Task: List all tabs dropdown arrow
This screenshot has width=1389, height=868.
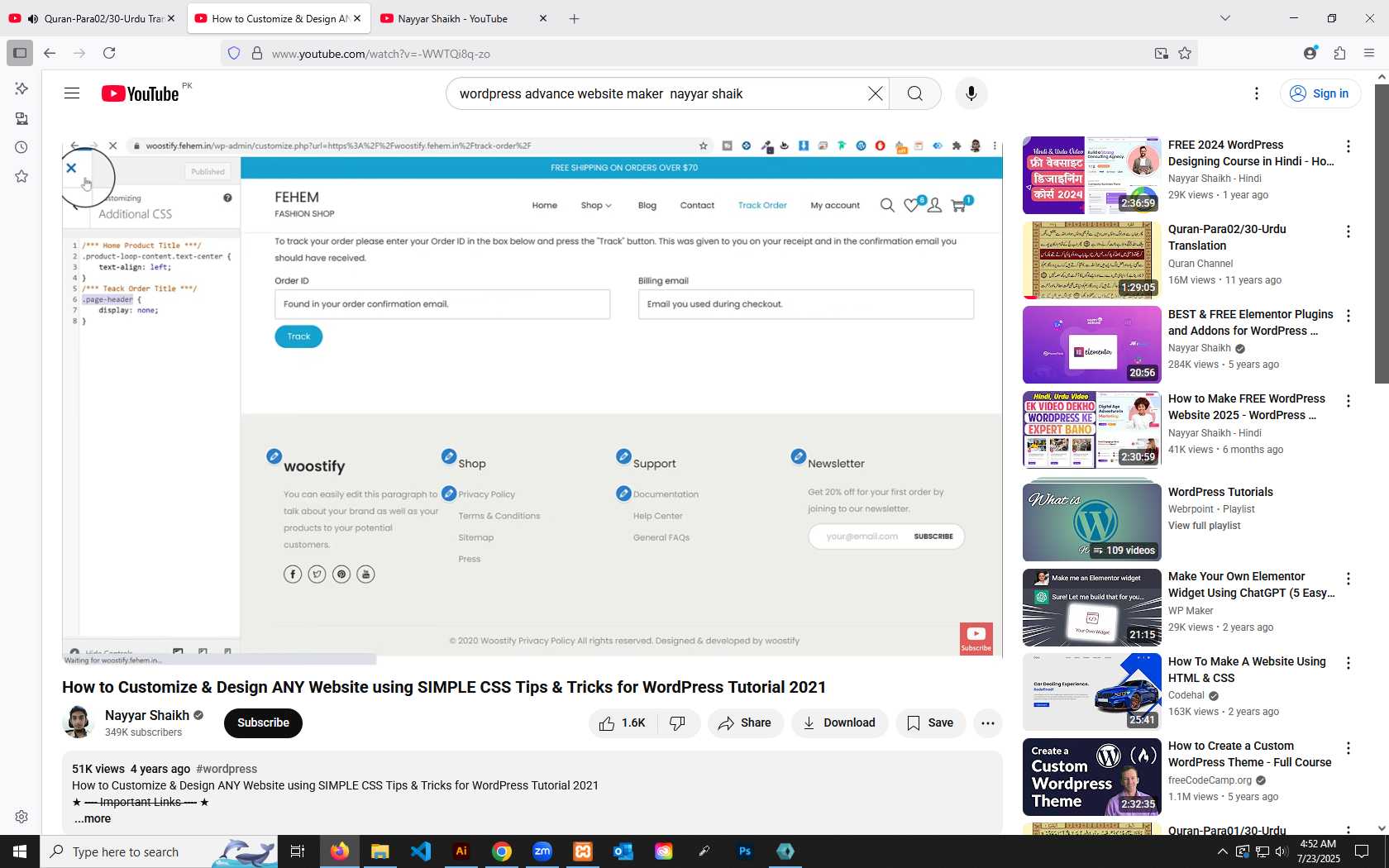Action: [1225, 18]
